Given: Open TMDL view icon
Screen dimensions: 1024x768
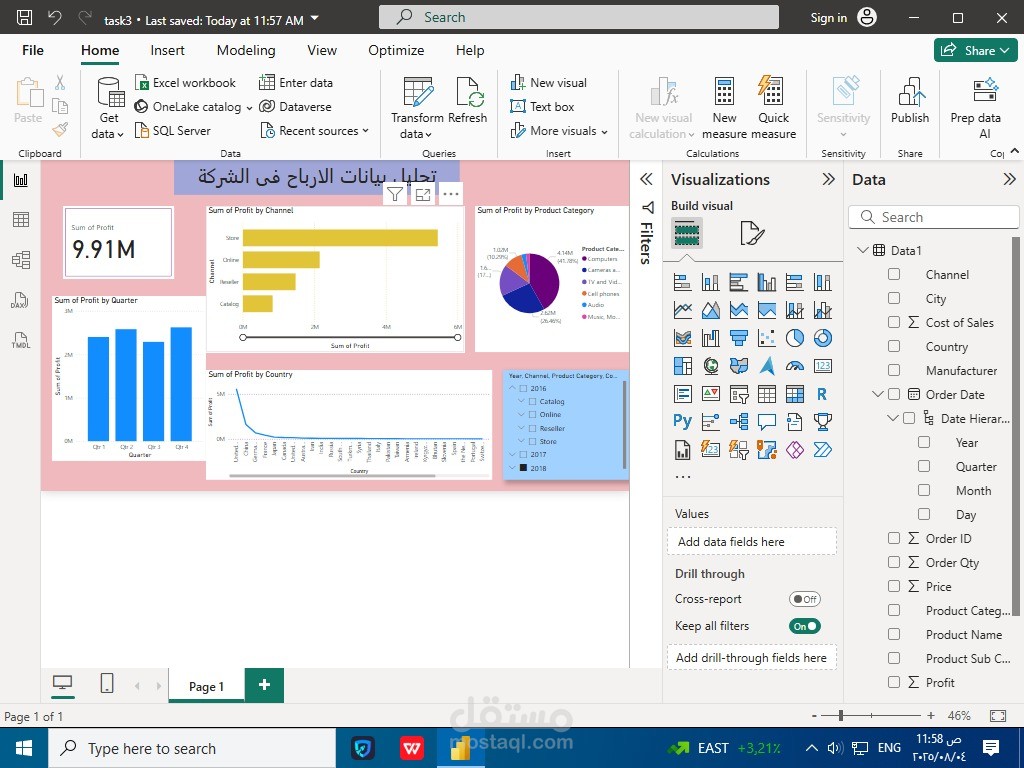Looking at the screenshot, I should click(20, 340).
